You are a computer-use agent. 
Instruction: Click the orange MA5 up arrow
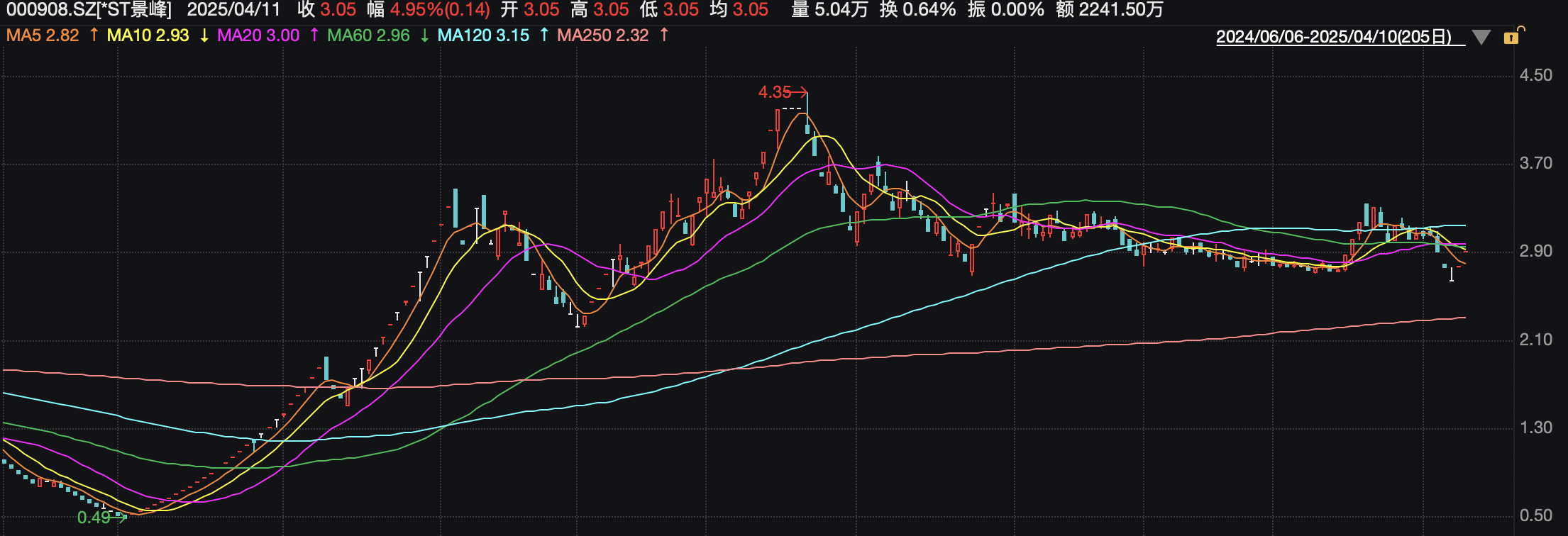[94, 35]
